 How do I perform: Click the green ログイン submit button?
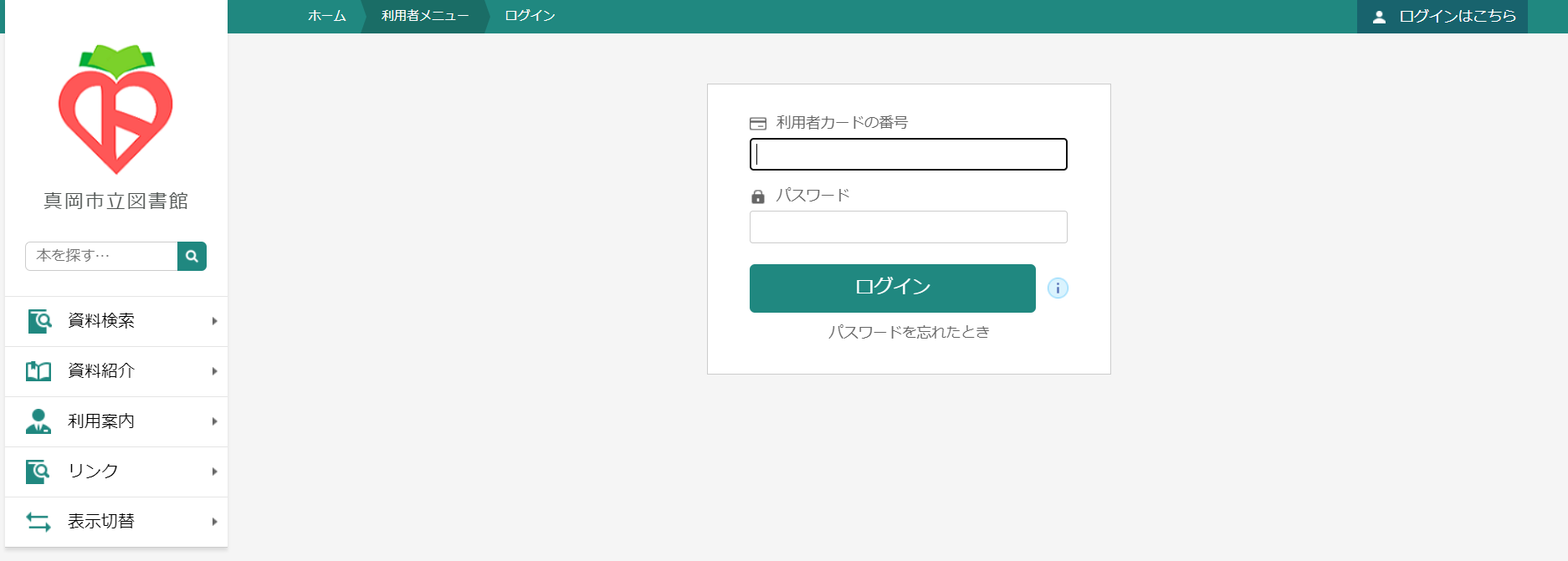coord(893,288)
